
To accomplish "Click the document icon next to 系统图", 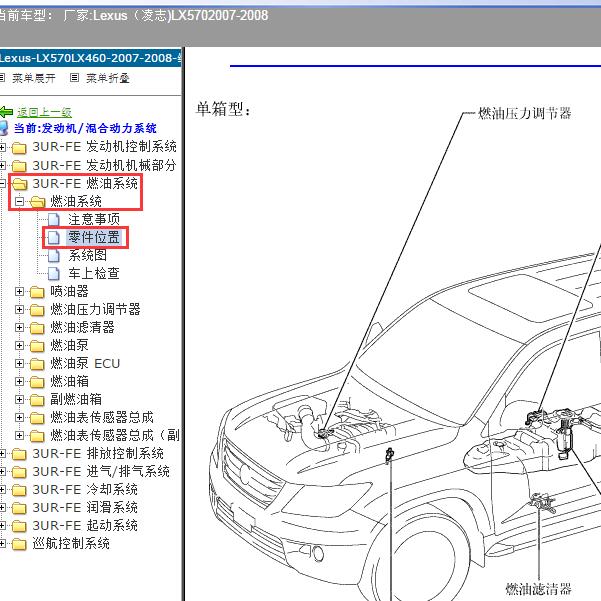I will click(54, 256).
